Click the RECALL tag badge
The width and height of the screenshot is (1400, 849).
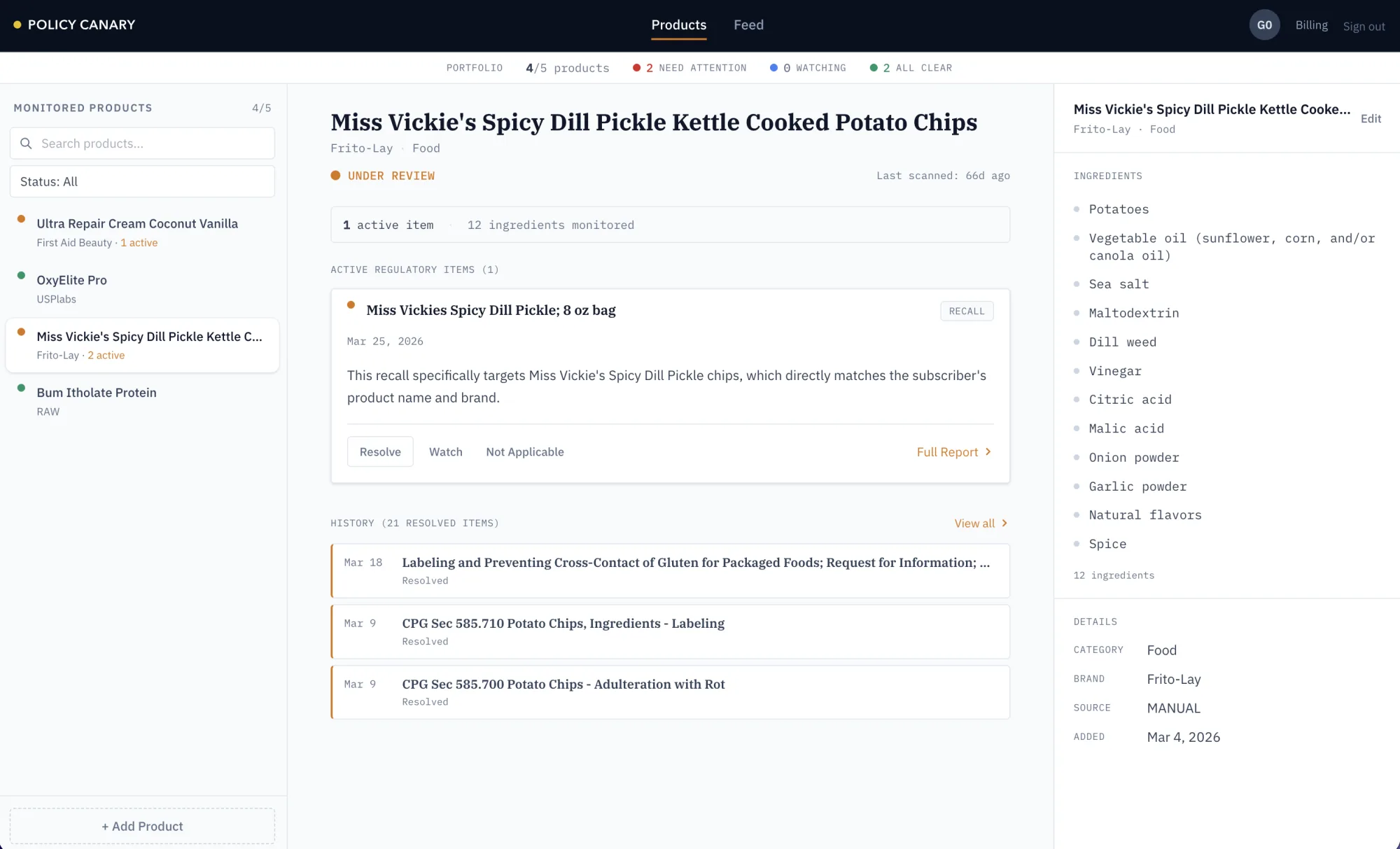coord(967,311)
